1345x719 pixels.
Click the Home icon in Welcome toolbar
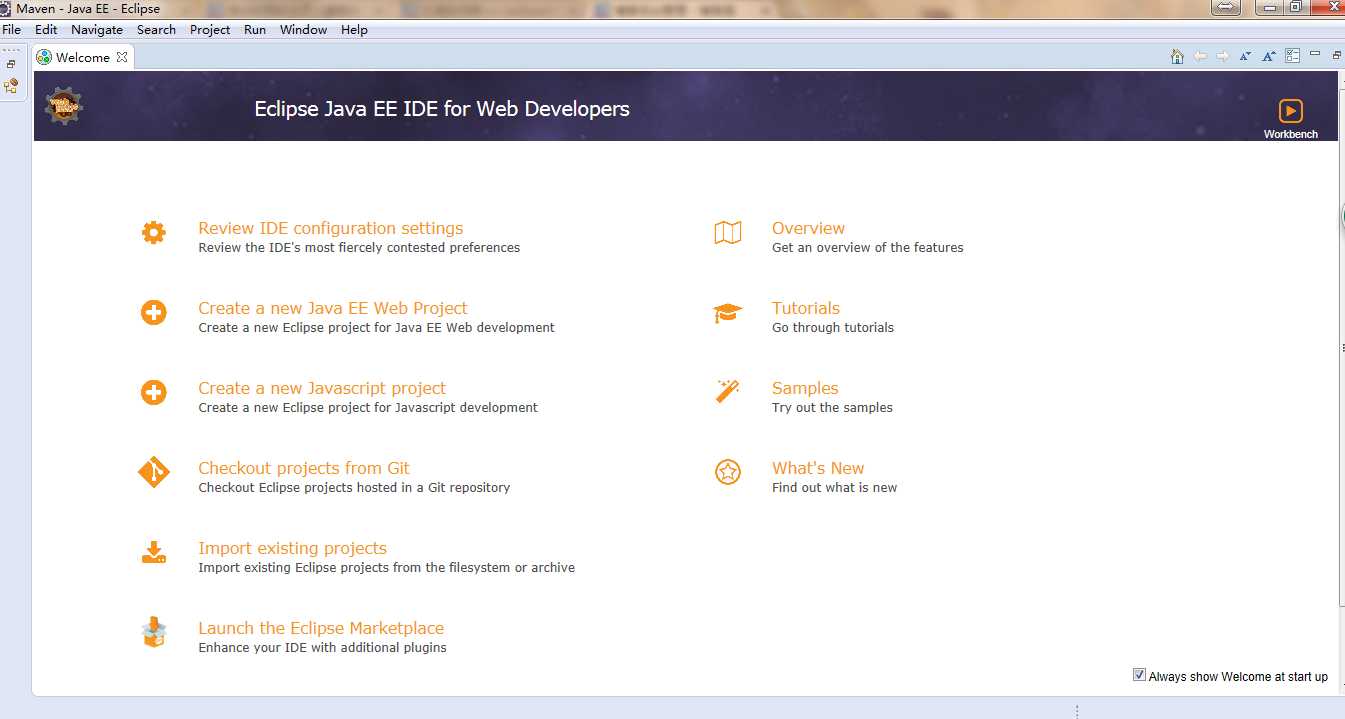coord(1177,57)
